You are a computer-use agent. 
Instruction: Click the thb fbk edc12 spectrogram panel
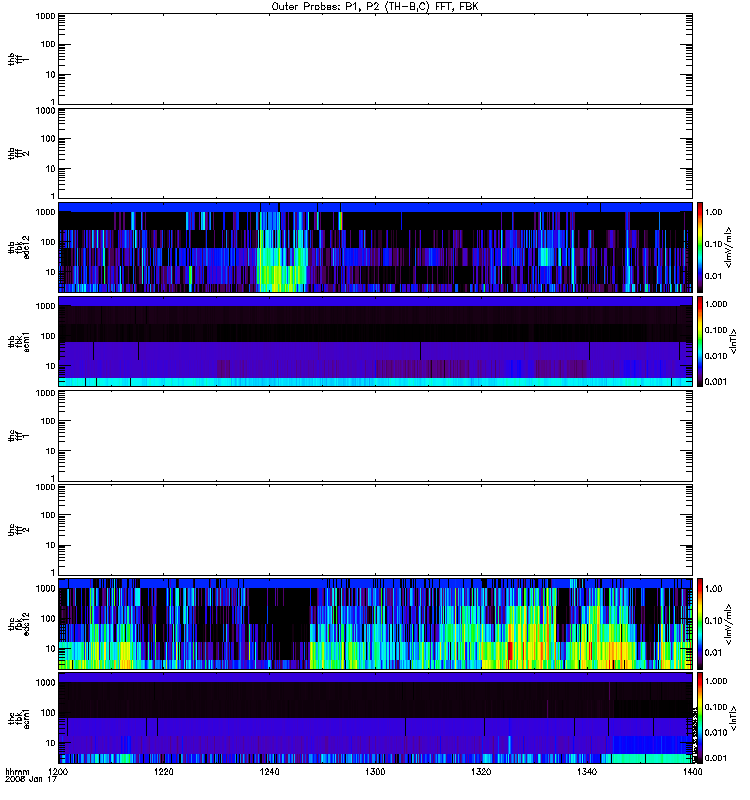tap(375, 247)
